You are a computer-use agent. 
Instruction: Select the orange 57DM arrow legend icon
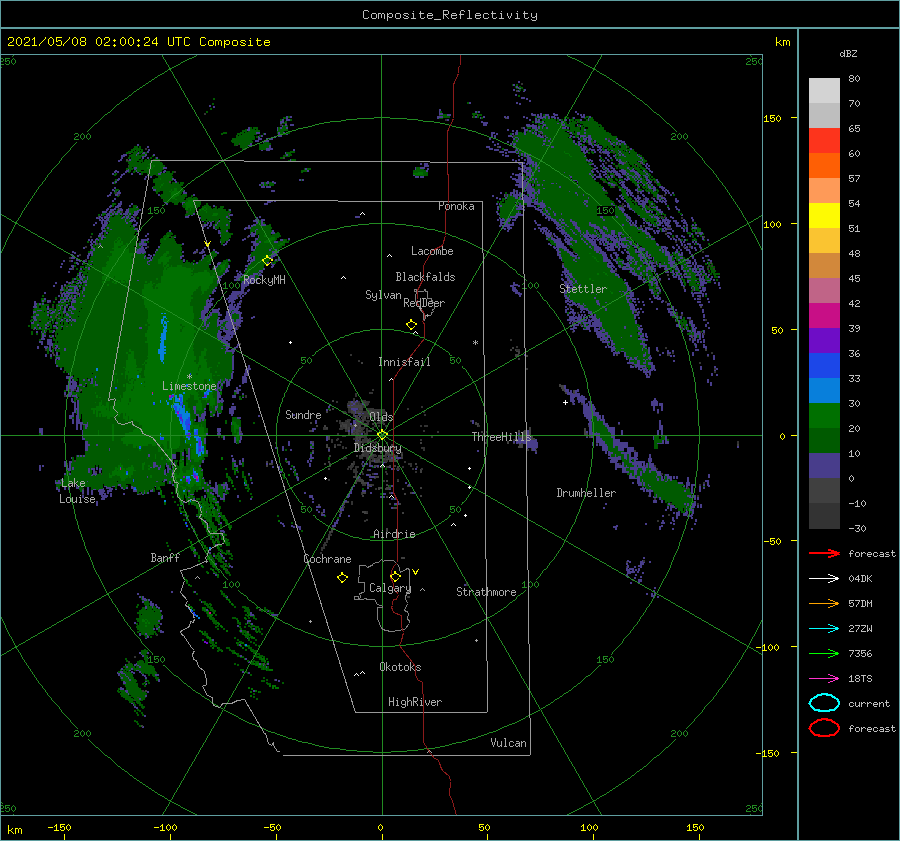click(824, 603)
